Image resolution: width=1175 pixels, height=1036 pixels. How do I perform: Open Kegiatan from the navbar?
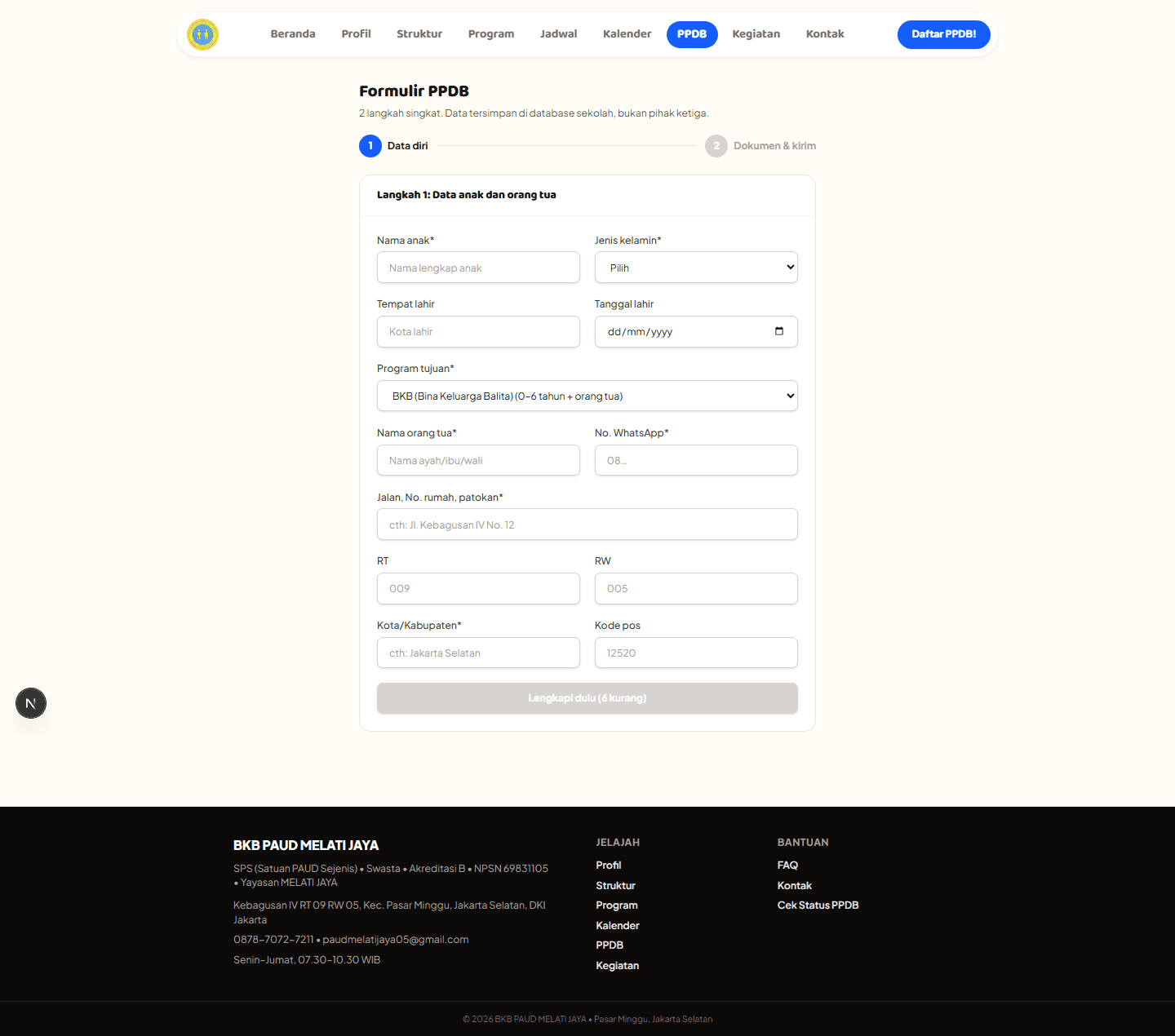click(756, 34)
